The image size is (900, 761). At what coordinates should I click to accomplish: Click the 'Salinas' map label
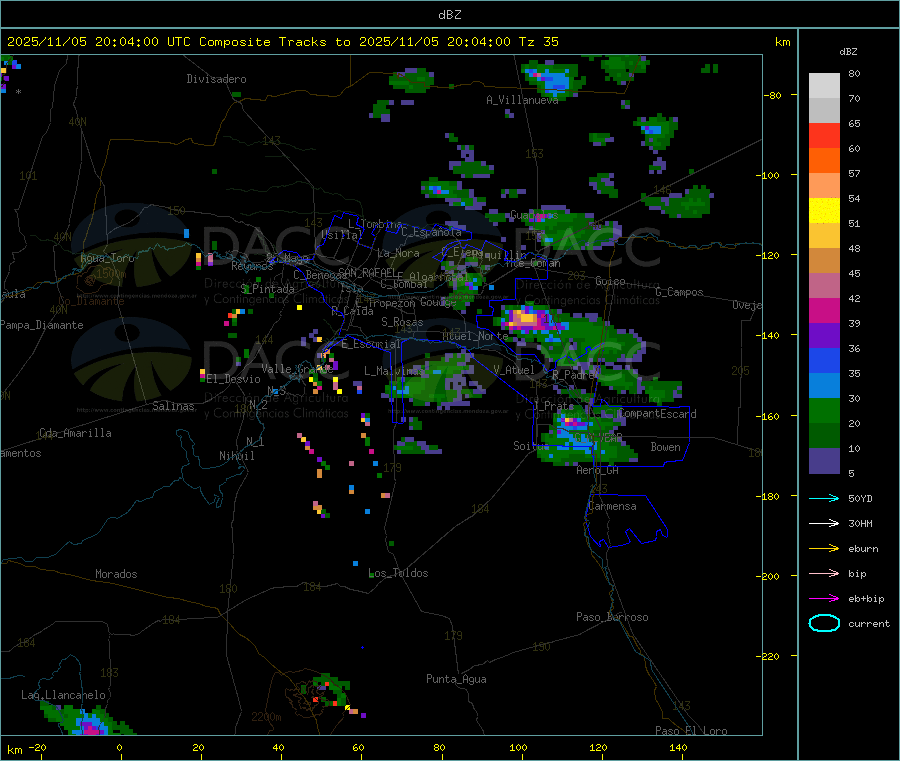(173, 406)
